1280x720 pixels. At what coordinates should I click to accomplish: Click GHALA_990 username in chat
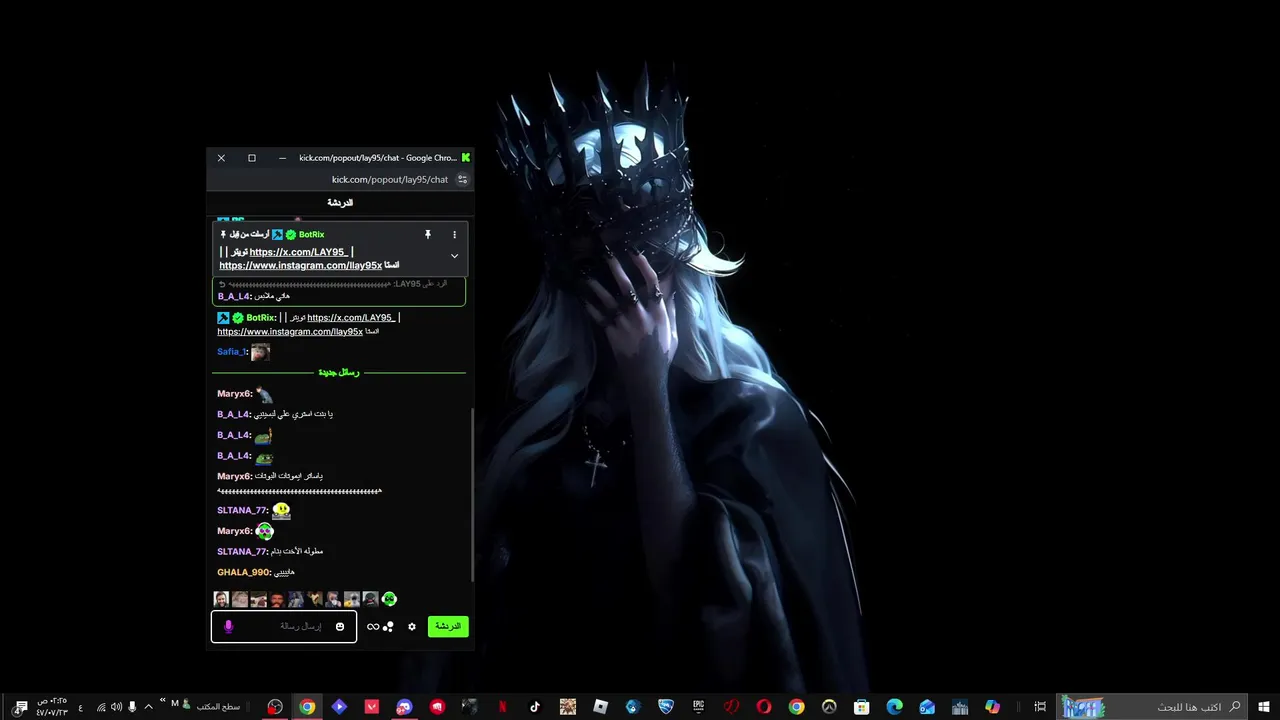pyautogui.click(x=243, y=573)
